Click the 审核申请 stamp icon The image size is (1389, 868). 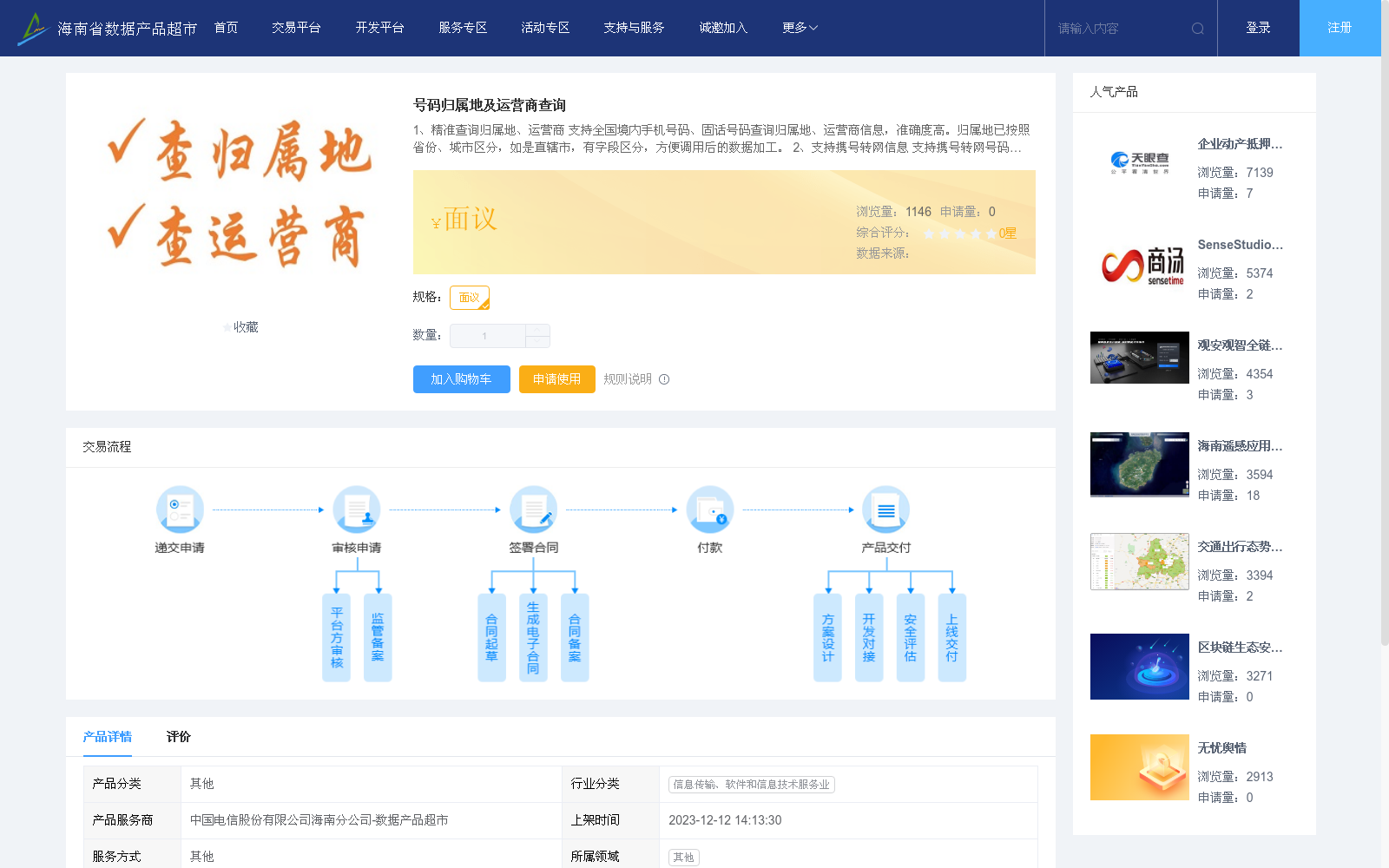(356, 510)
